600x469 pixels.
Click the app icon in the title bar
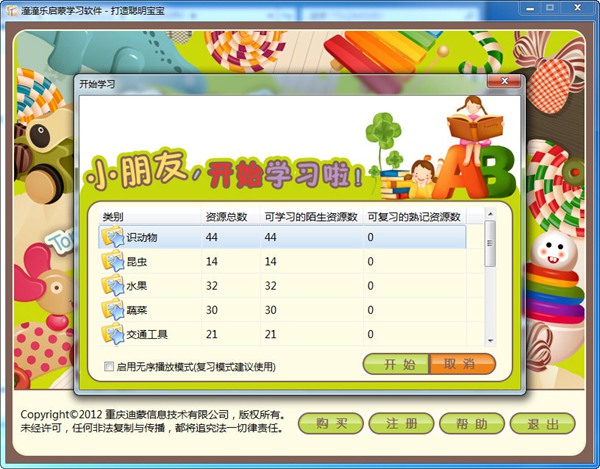[11, 10]
